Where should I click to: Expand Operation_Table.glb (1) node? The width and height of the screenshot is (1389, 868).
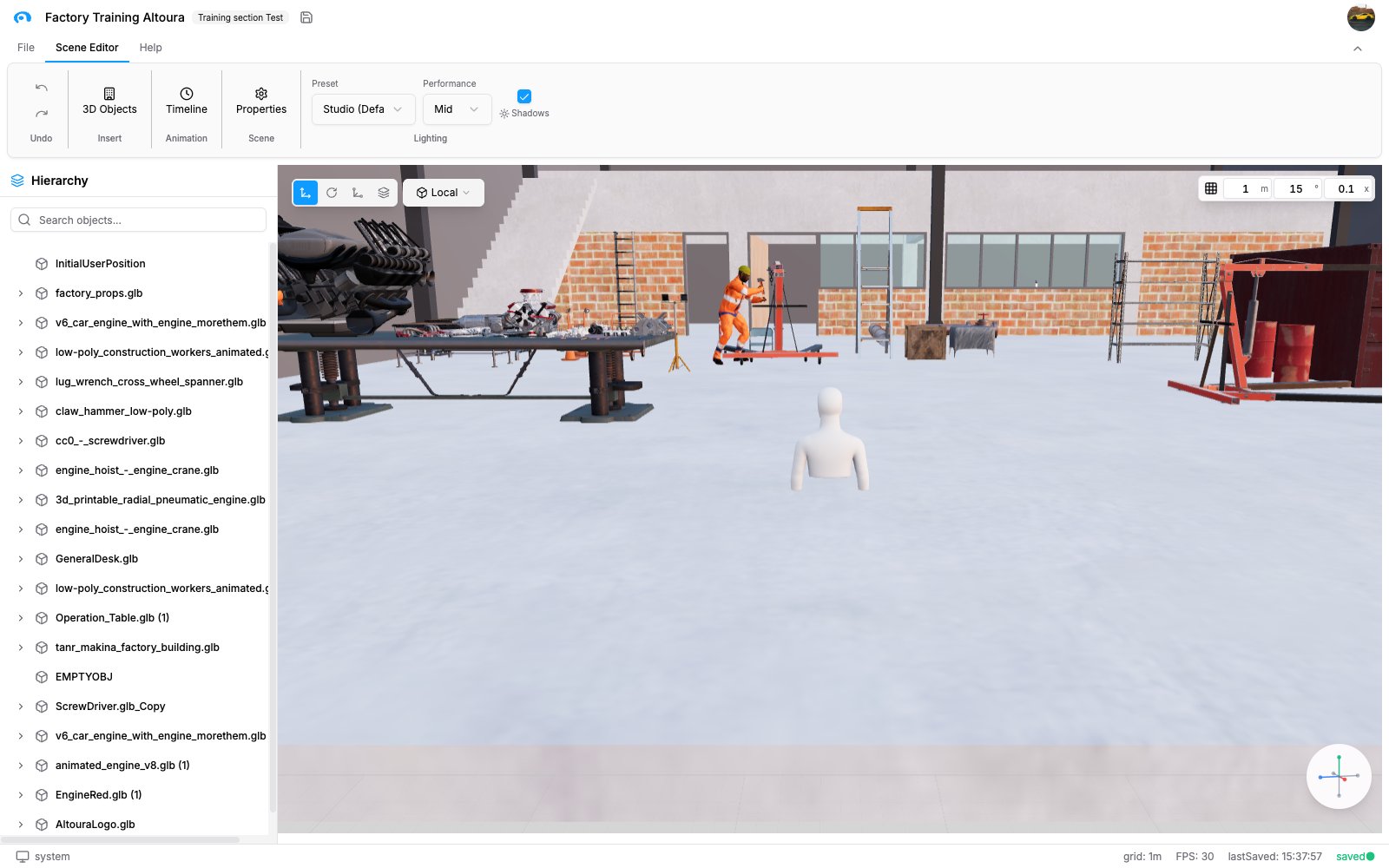(21, 618)
